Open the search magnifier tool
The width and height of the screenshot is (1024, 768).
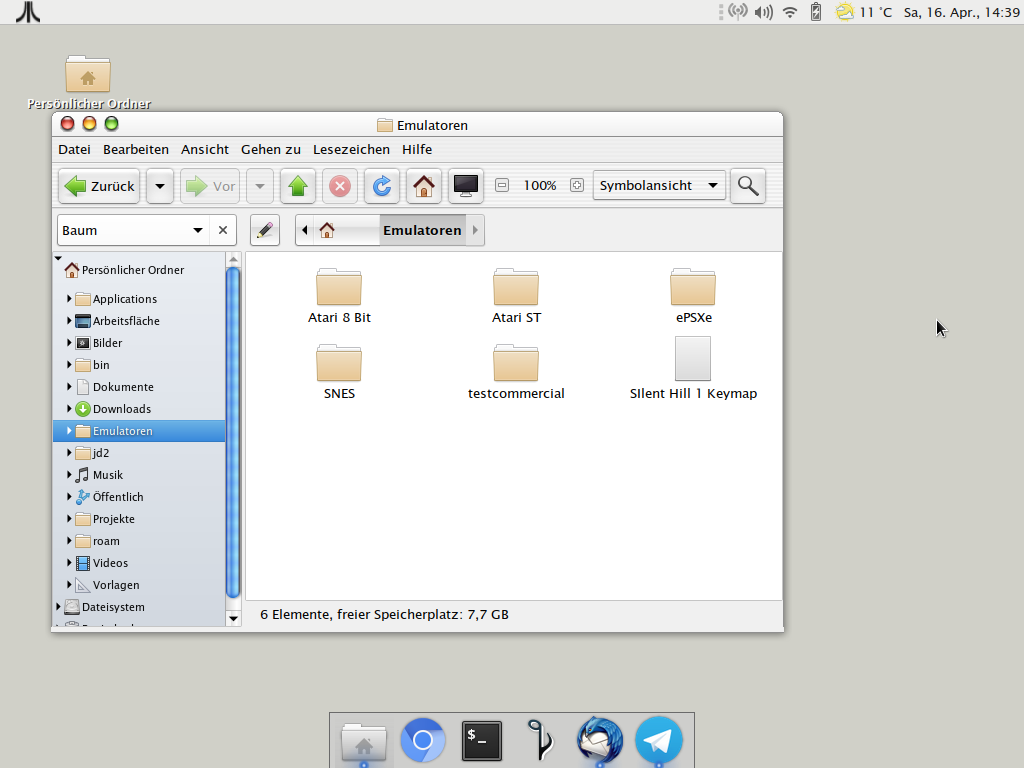747,185
